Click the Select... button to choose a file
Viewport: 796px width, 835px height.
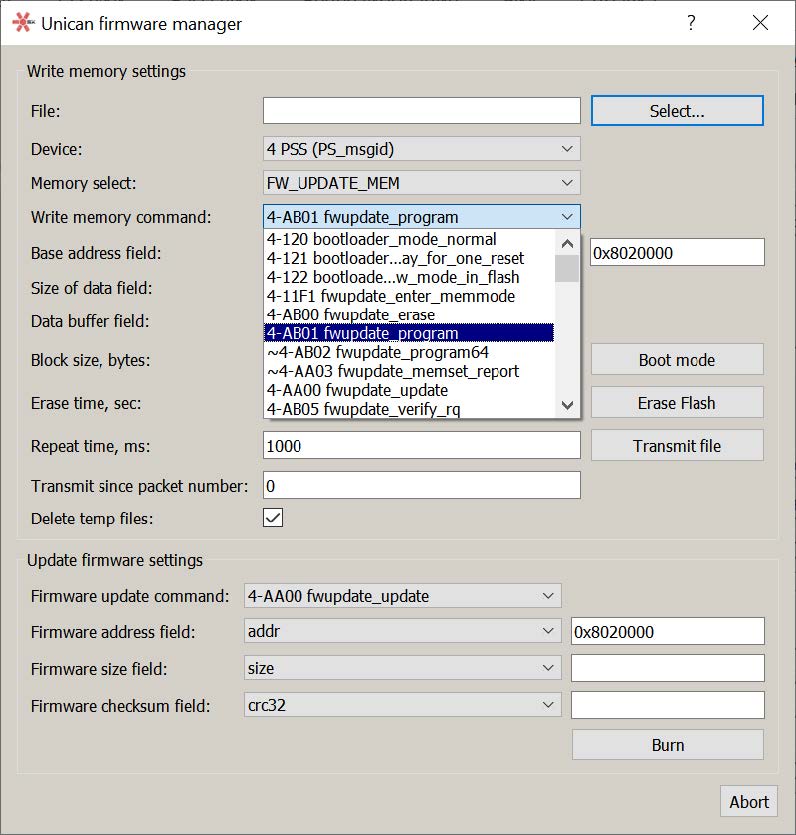click(677, 110)
